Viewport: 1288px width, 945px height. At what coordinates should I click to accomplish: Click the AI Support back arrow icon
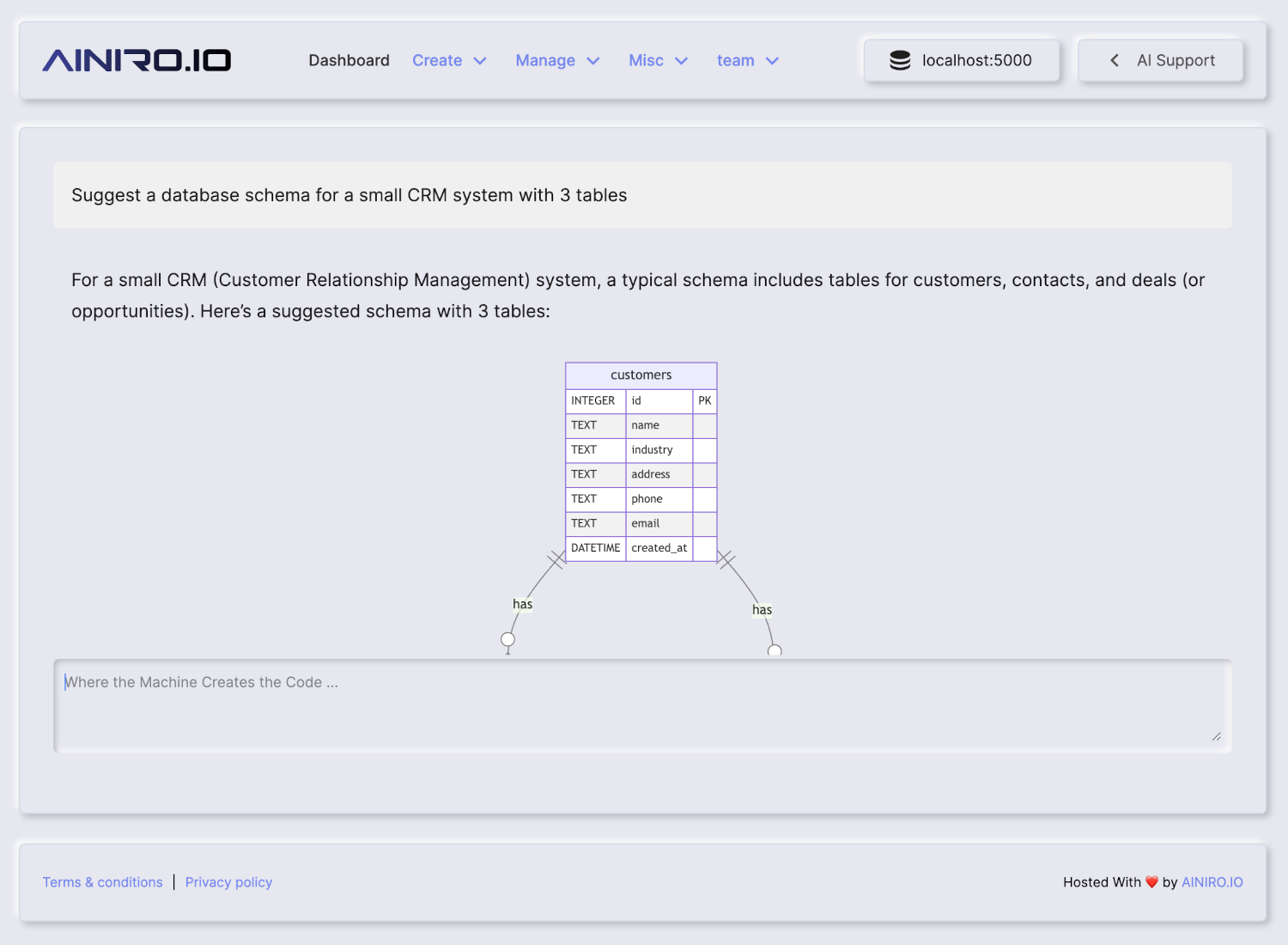1115,60
